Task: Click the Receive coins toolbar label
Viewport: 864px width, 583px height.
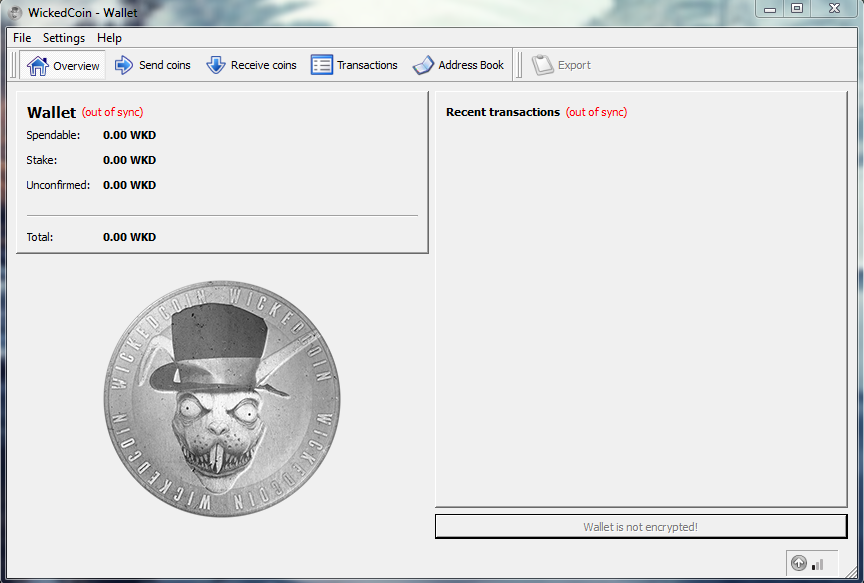Action: point(263,65)
